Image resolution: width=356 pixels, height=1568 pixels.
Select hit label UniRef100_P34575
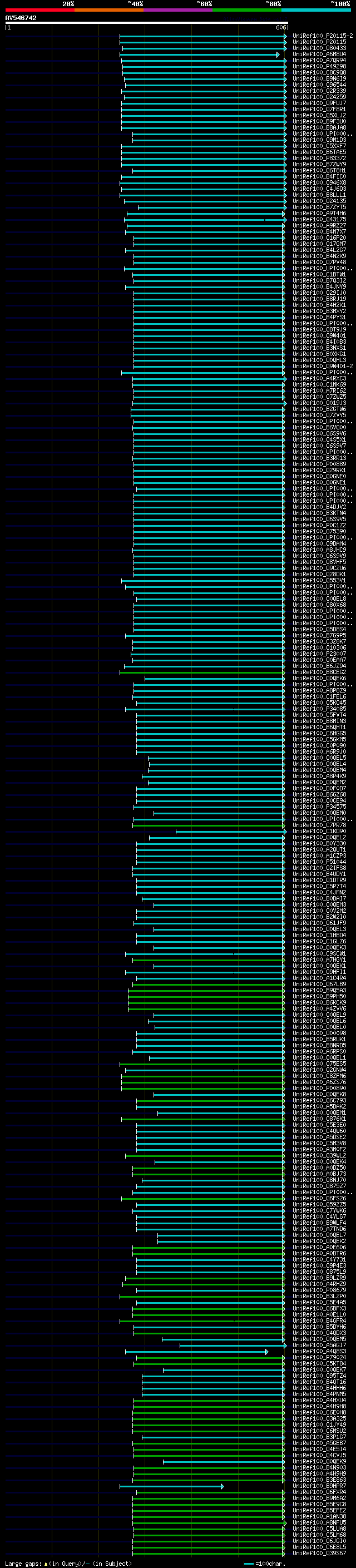tap(319, 807)
